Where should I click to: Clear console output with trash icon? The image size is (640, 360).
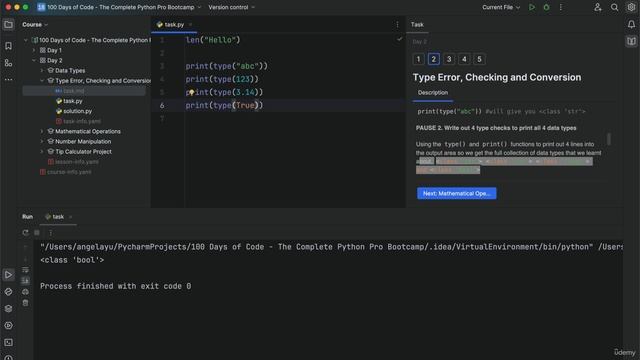25,303
